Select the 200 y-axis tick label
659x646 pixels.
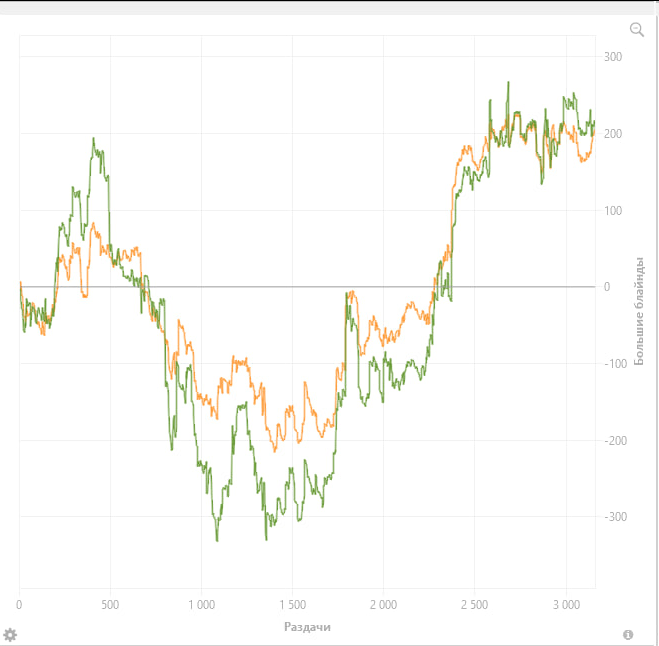pyautogui.click(x=613, y=134)
